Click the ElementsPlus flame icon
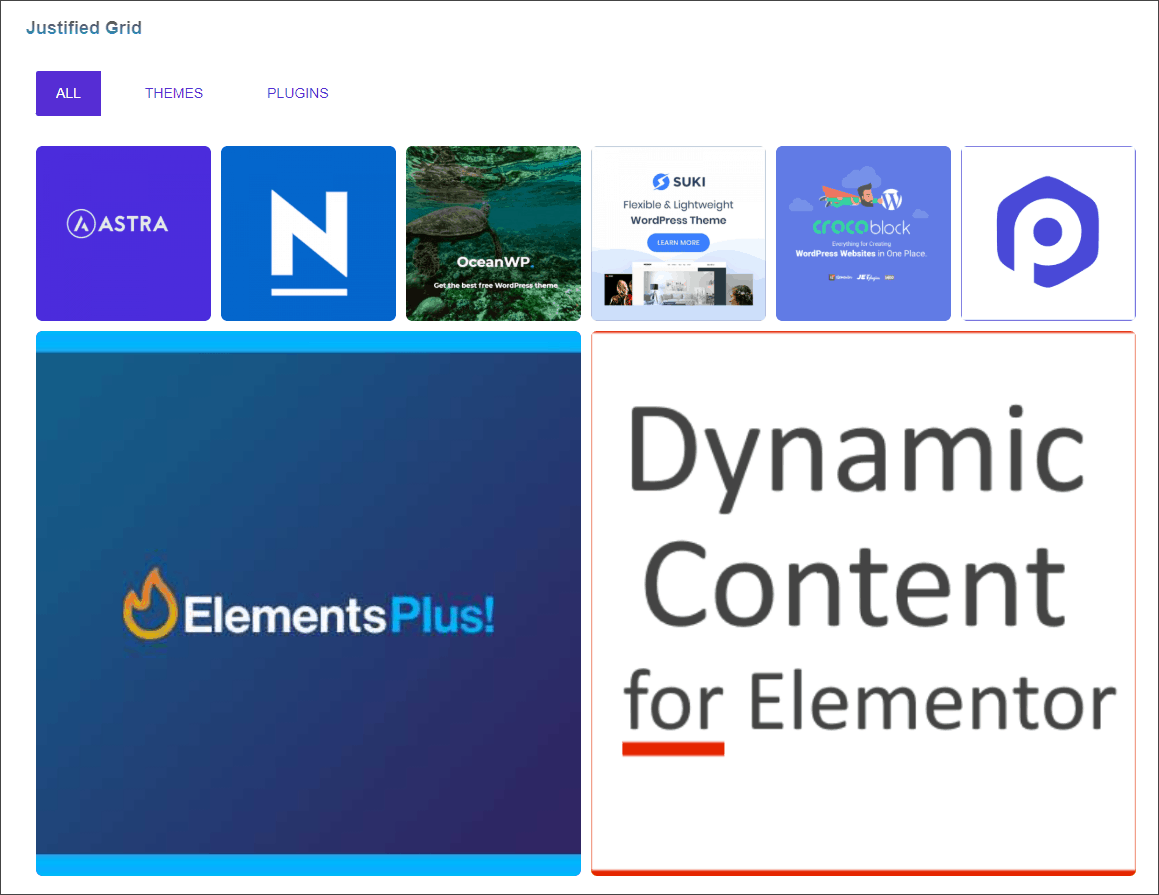Image resolution: width=1159 pixels, height=895 pixels. pyautogui.click(x=150, y=604)
